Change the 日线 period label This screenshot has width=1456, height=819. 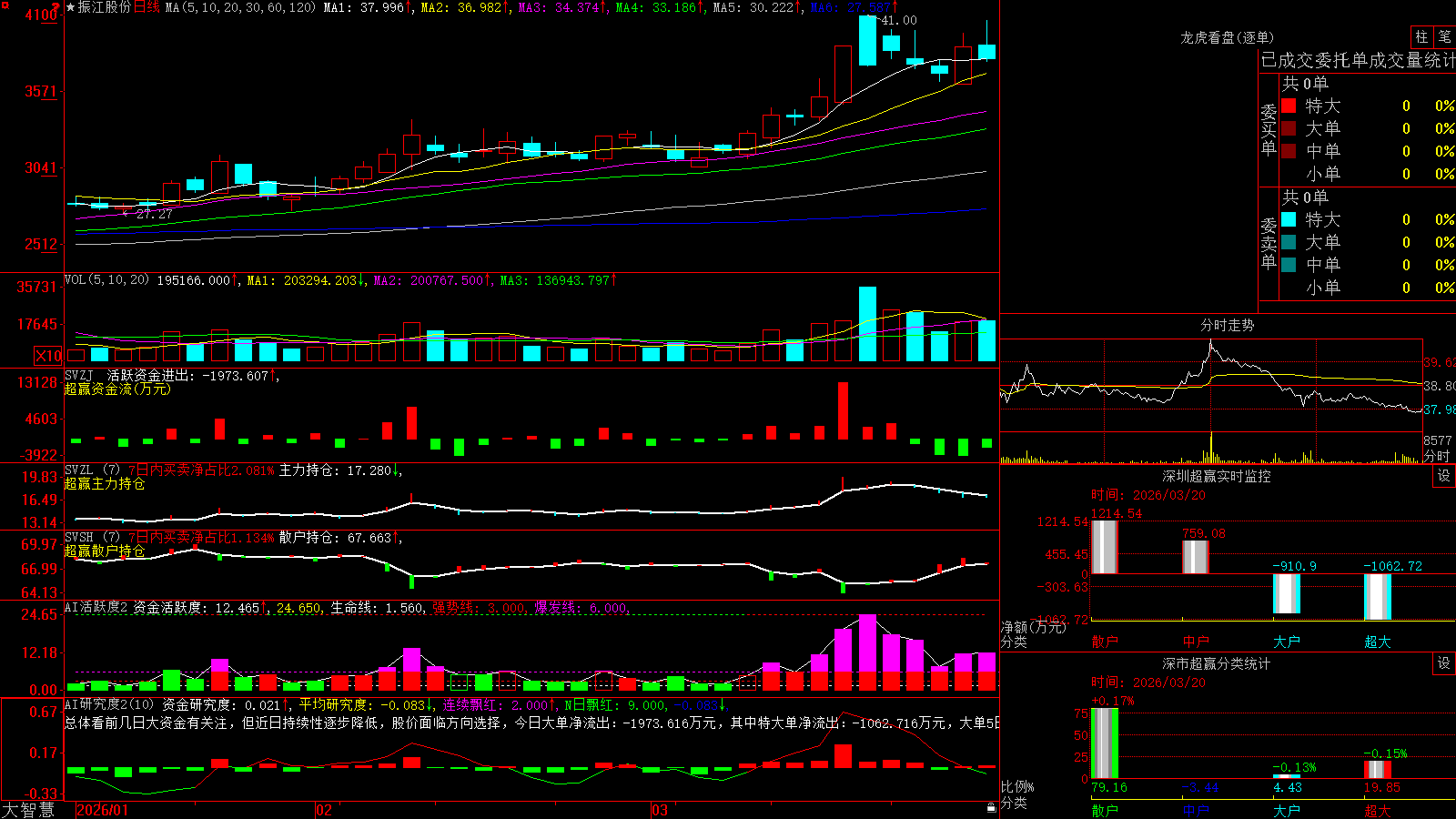[147, 7]
